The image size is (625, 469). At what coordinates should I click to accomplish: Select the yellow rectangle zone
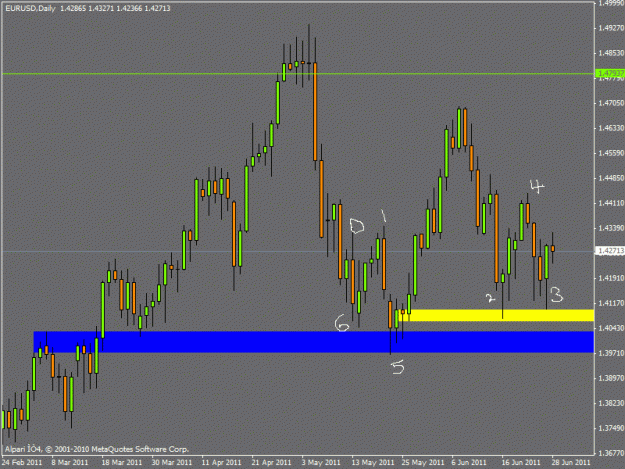click(x=496, y=315)
